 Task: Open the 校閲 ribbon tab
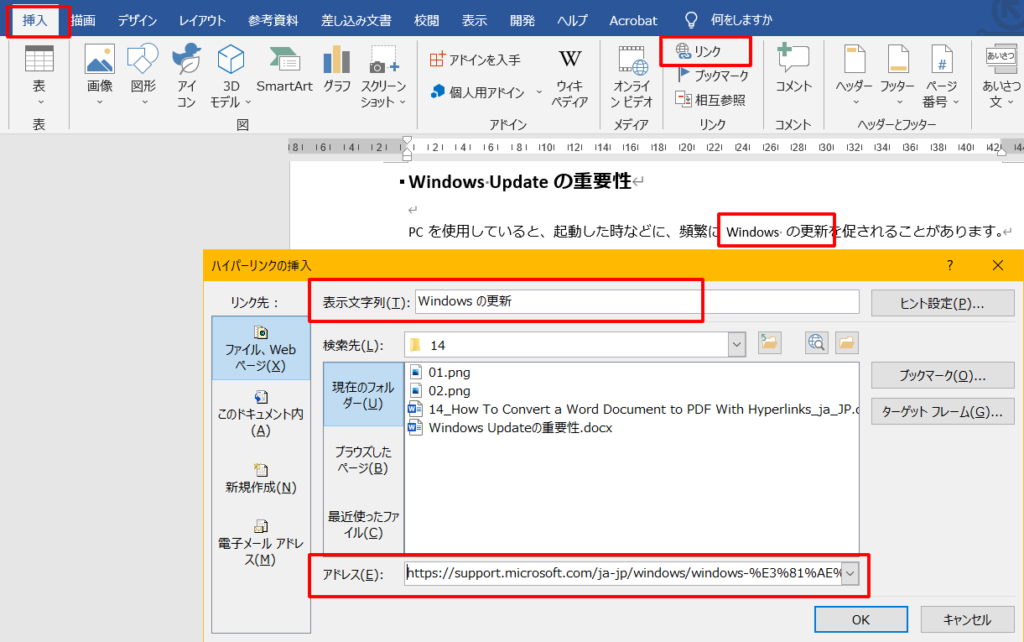tap(426, 20)
